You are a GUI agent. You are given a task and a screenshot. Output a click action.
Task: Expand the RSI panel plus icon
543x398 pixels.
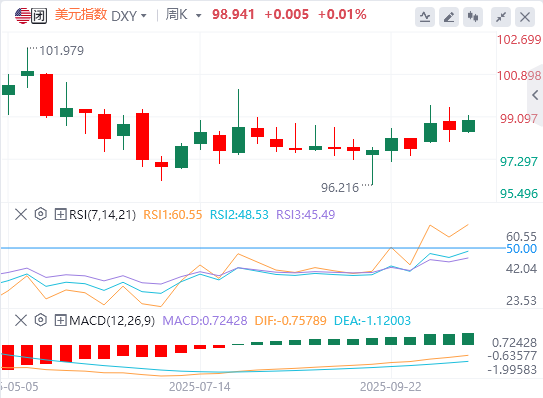coord(60,214)
